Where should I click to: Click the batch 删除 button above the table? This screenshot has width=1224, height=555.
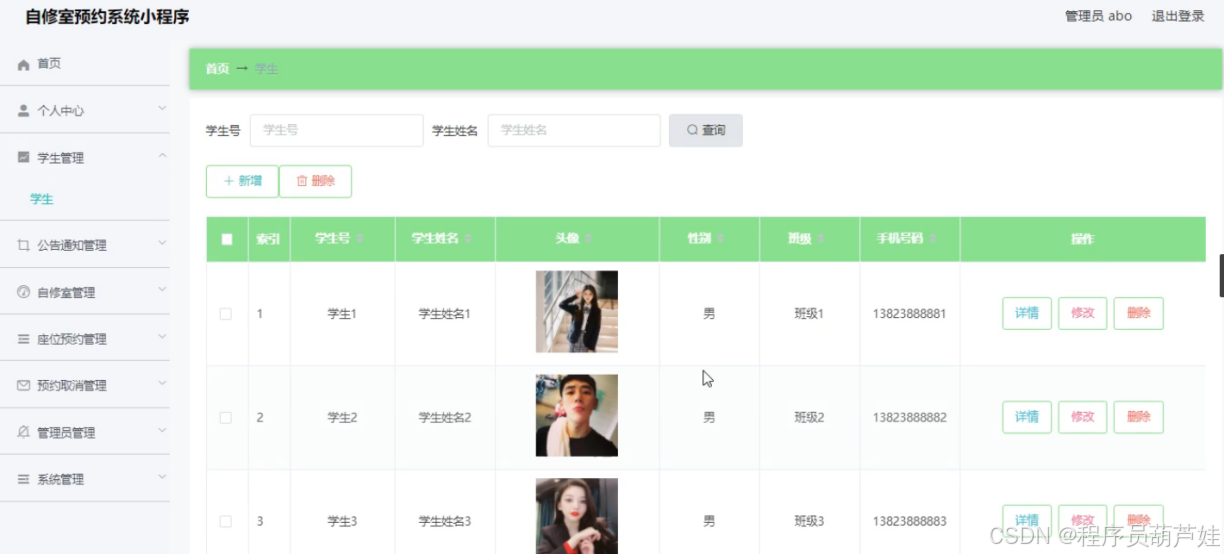point(315,181)
